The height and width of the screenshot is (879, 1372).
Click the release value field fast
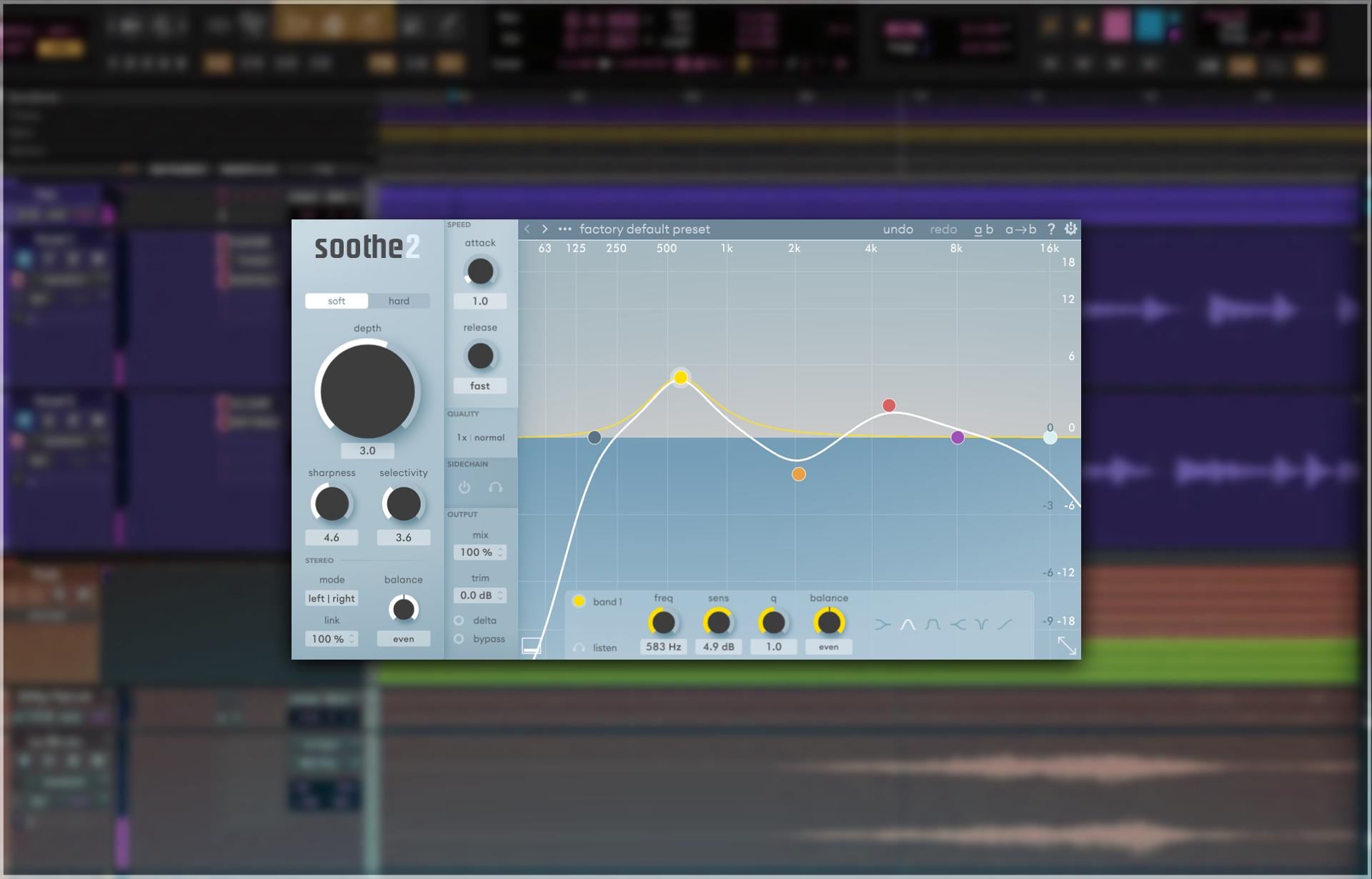point(480,386)
